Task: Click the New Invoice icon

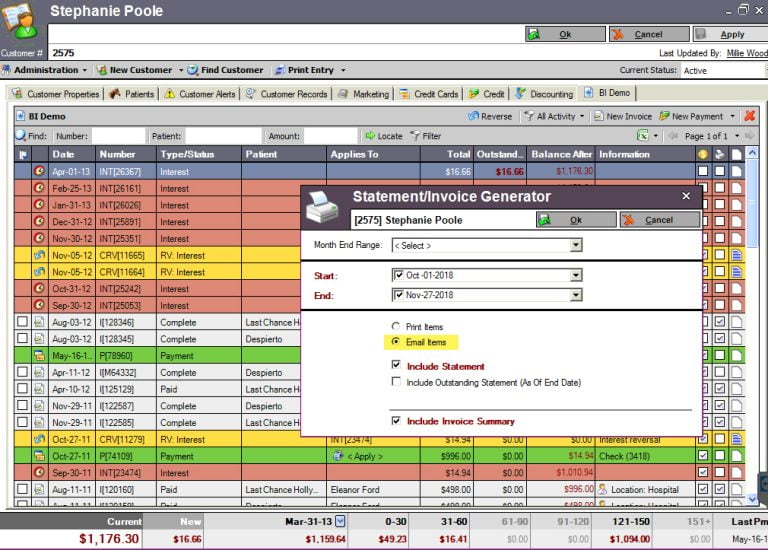Action: point(598,116)
